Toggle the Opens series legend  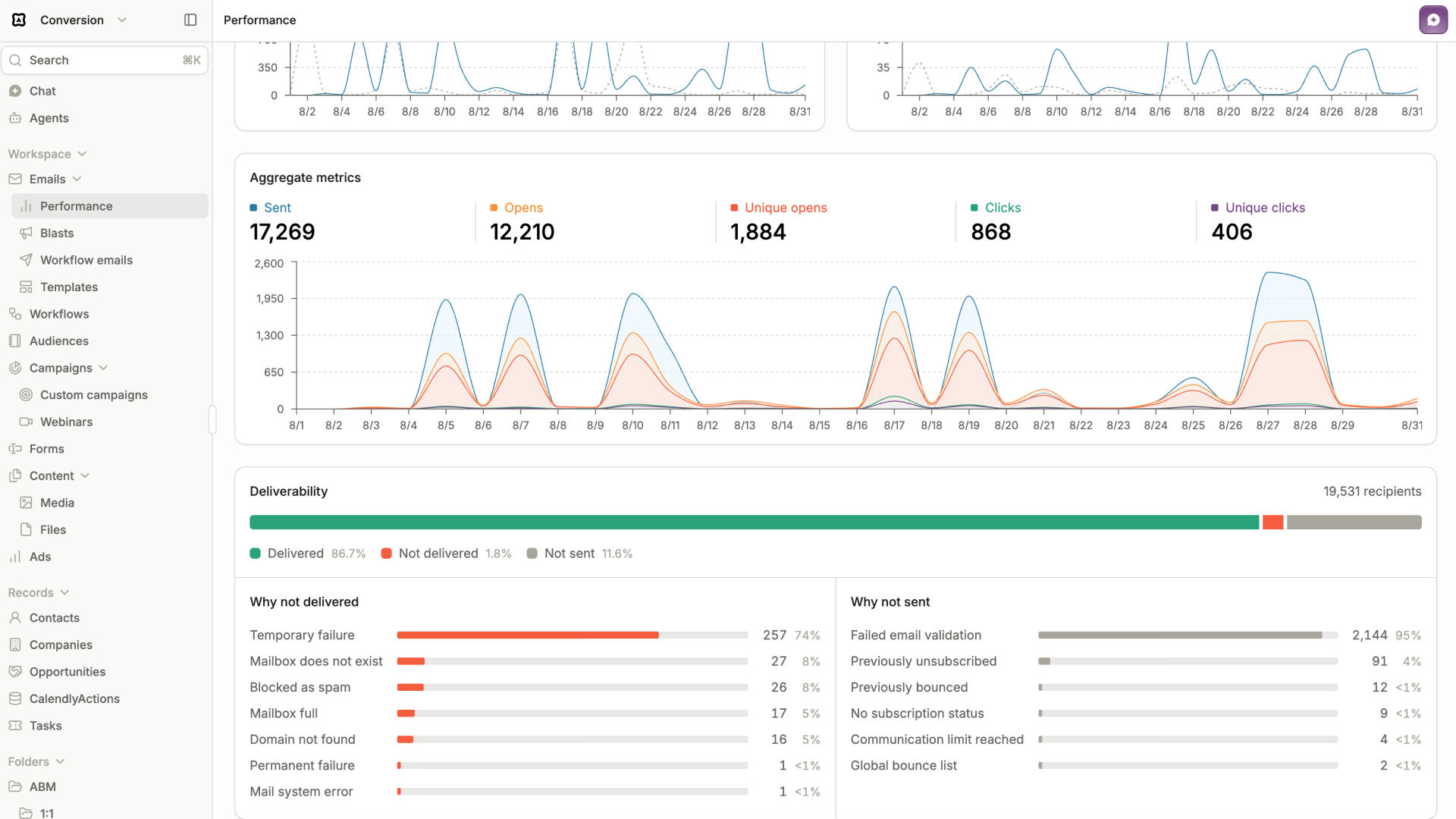click(516, 208)
